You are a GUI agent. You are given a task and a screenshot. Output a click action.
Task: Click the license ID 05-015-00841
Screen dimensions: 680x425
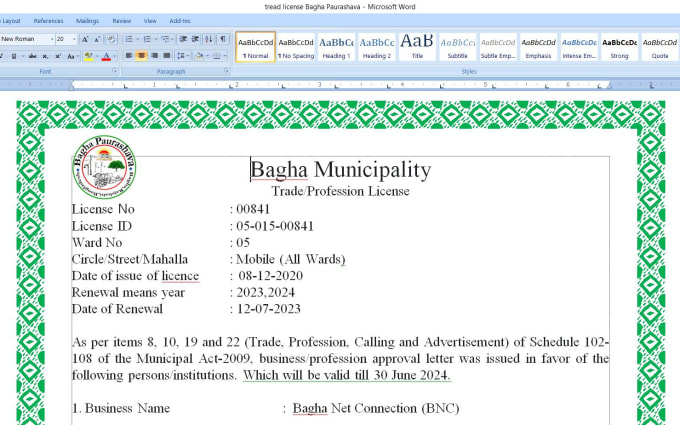(x=275, y=226)
